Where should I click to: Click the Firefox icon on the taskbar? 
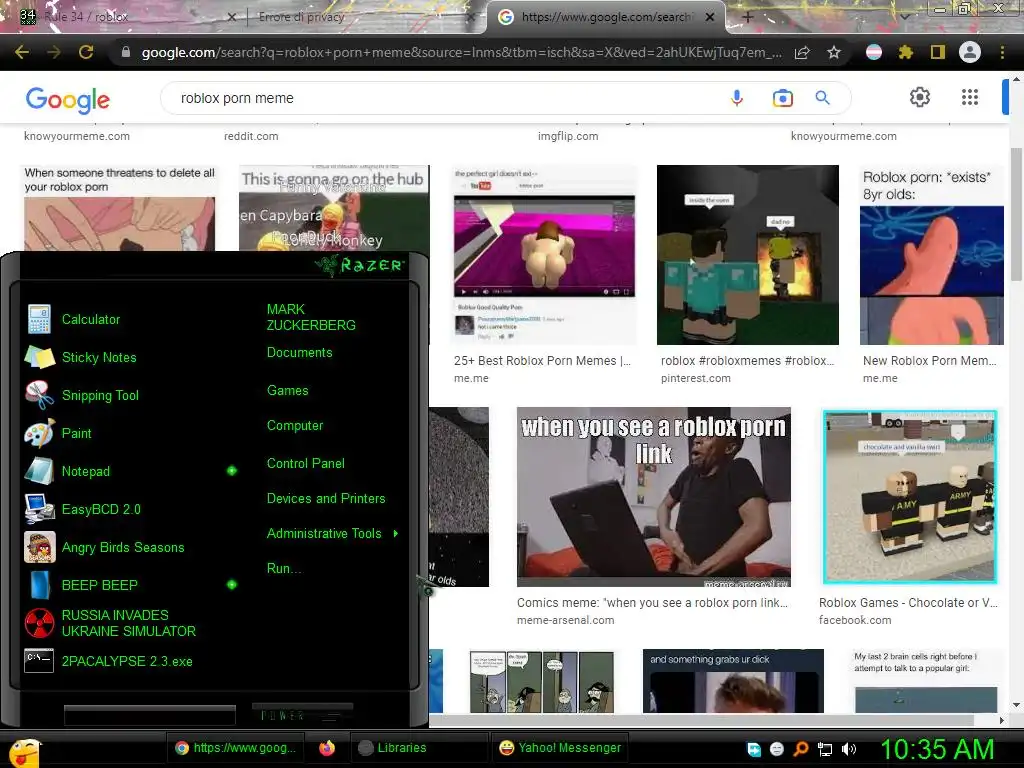click(327, 748)
